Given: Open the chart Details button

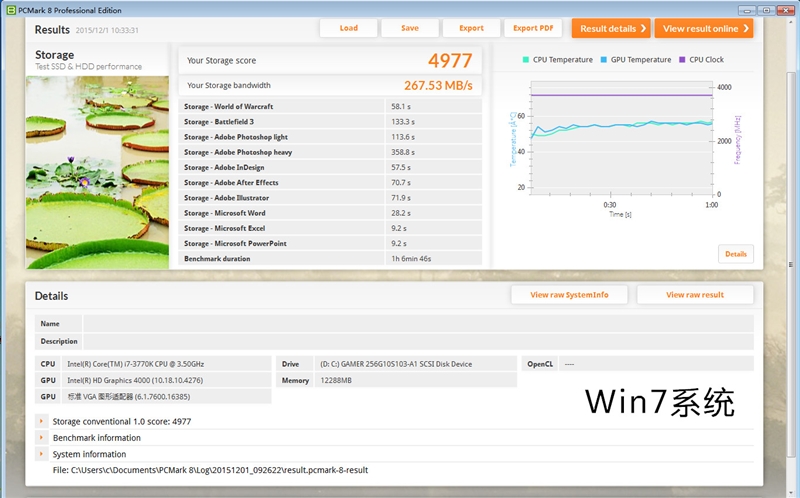Looking at the screenshot, I should (x=736, y=254).
